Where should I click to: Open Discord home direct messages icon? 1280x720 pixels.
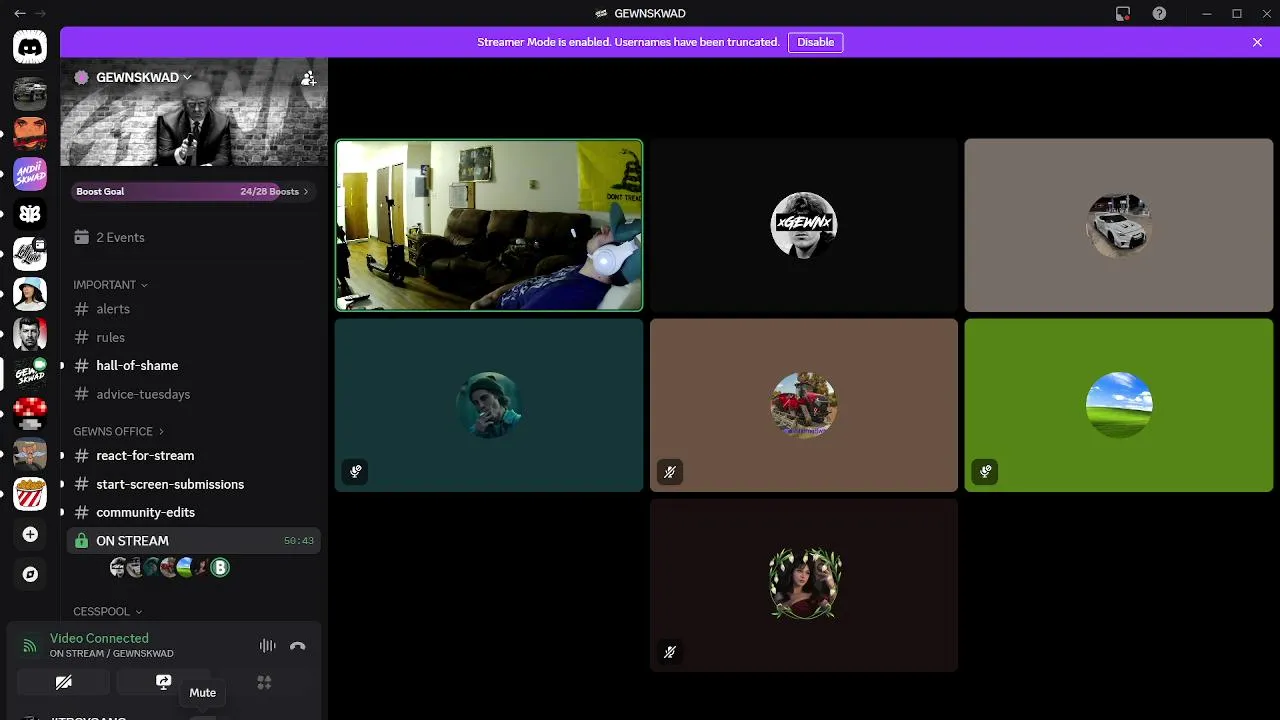(x=30, y=47)
